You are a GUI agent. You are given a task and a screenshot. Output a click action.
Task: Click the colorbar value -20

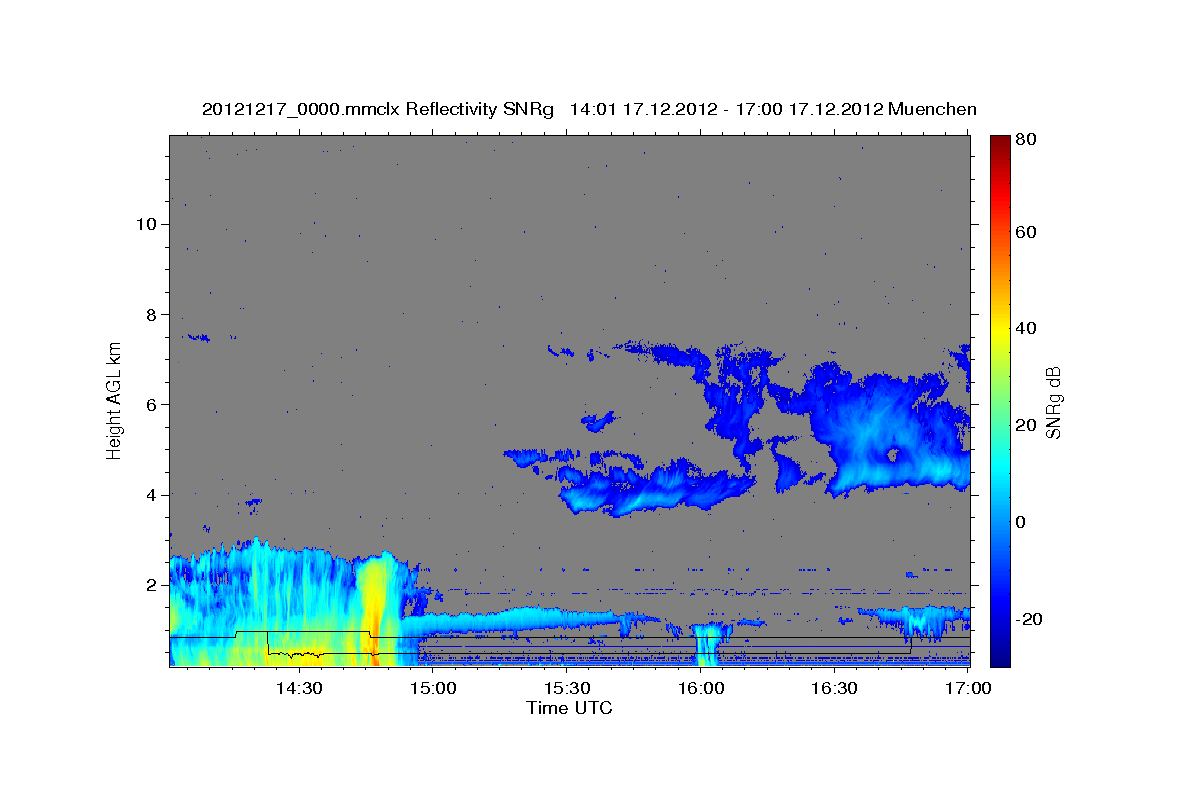[x=1027, y=620]
